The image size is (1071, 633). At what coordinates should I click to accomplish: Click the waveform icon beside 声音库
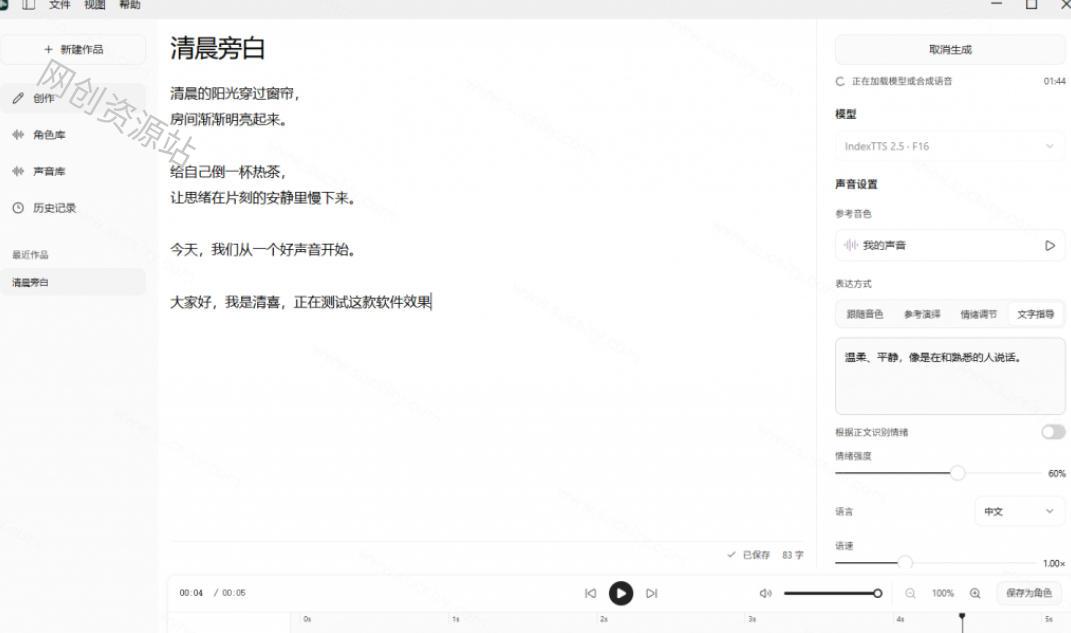(18, 171)
